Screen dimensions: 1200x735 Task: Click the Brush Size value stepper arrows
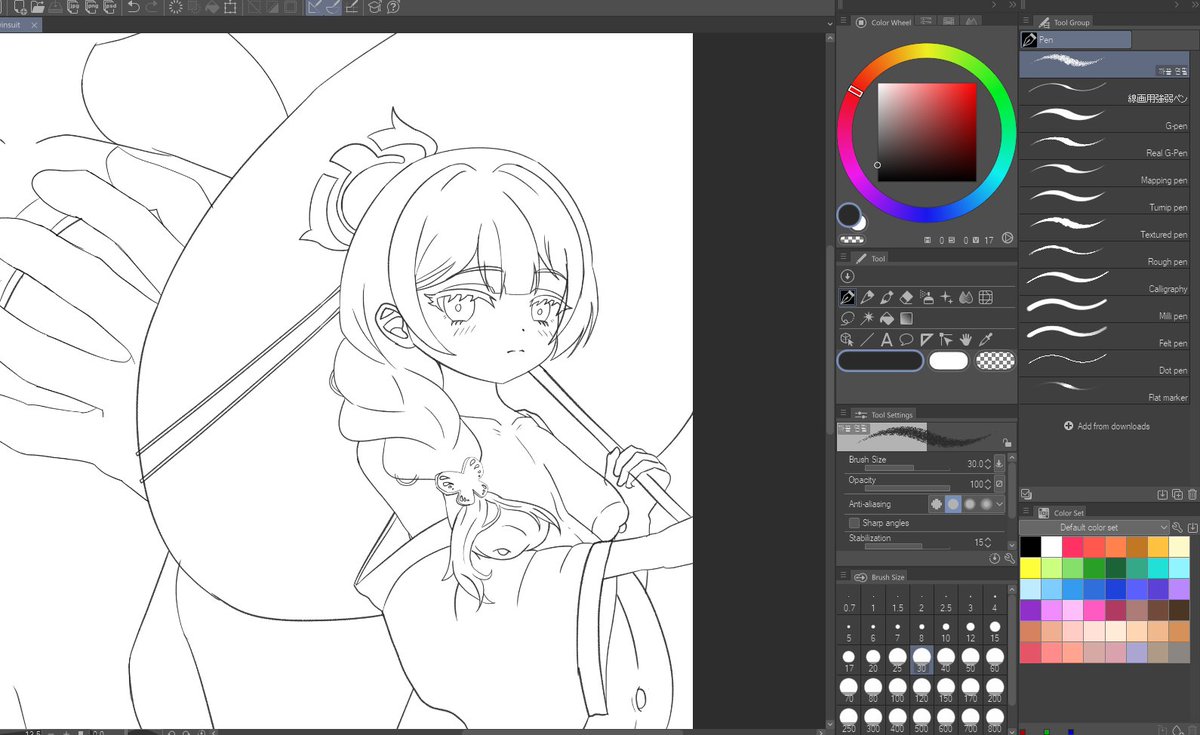(x=988, y=464)
